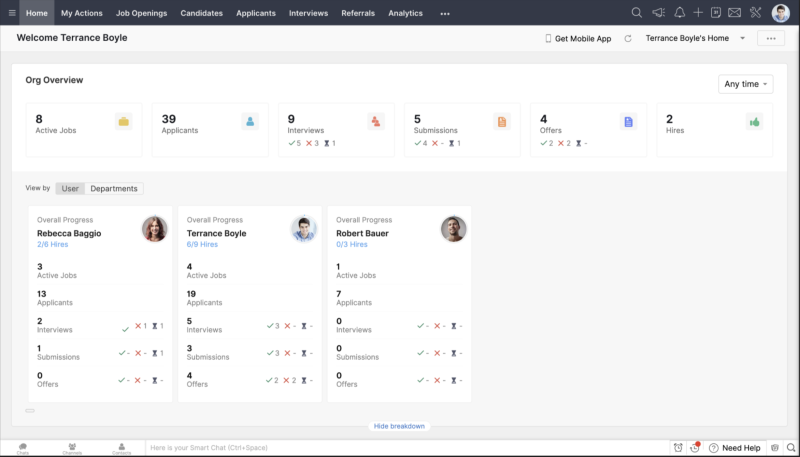Click the 9 Interviews count
800x457 pixels.
291,119
